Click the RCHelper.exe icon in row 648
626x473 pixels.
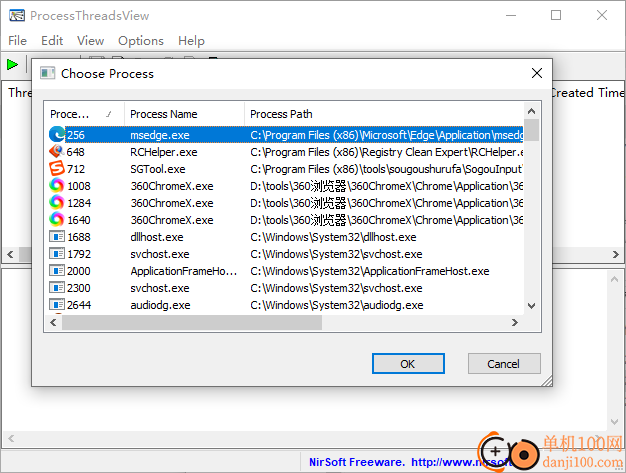coord(57,152)
